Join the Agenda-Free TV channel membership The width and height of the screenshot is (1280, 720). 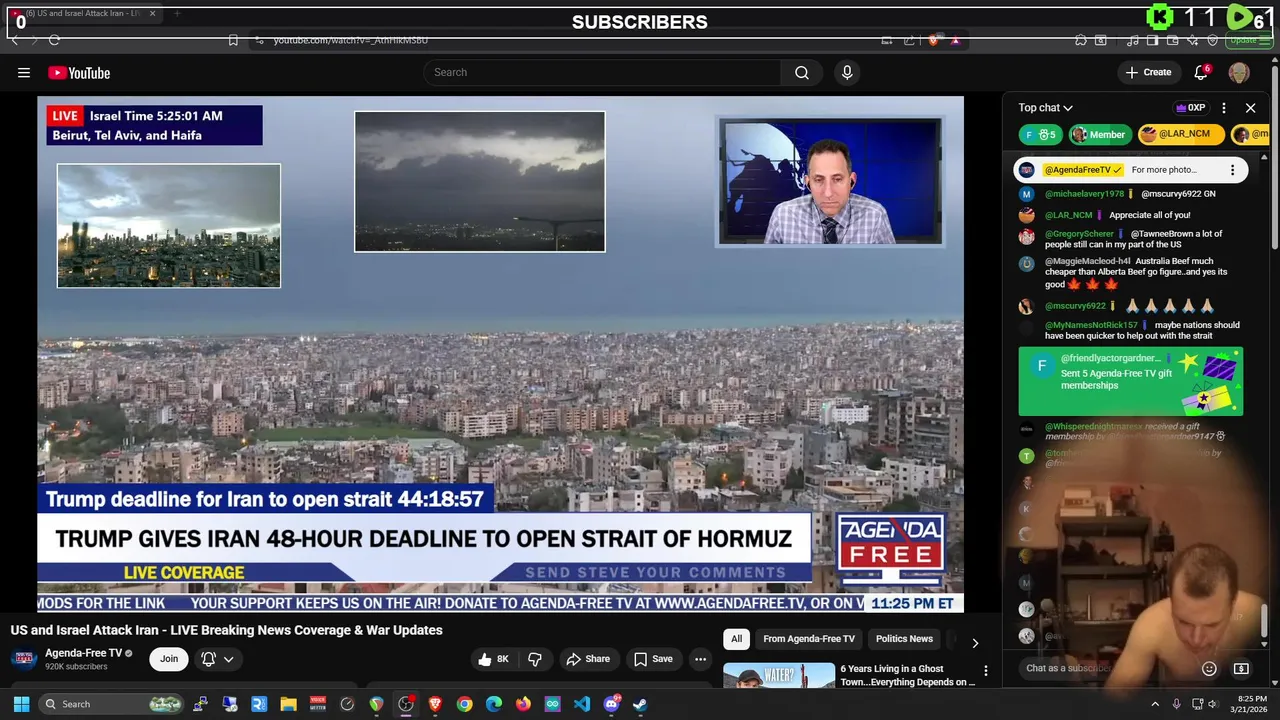[169, 659]
